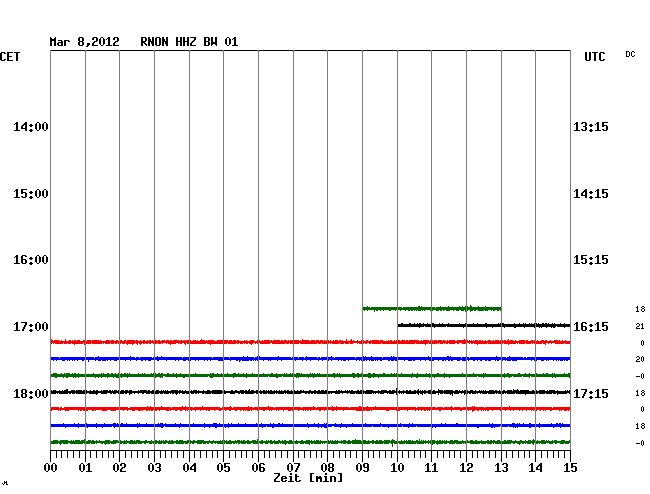650x494 pixels.
Task: Click the 18:00 CET time label
Action: [x=31, y=394]
